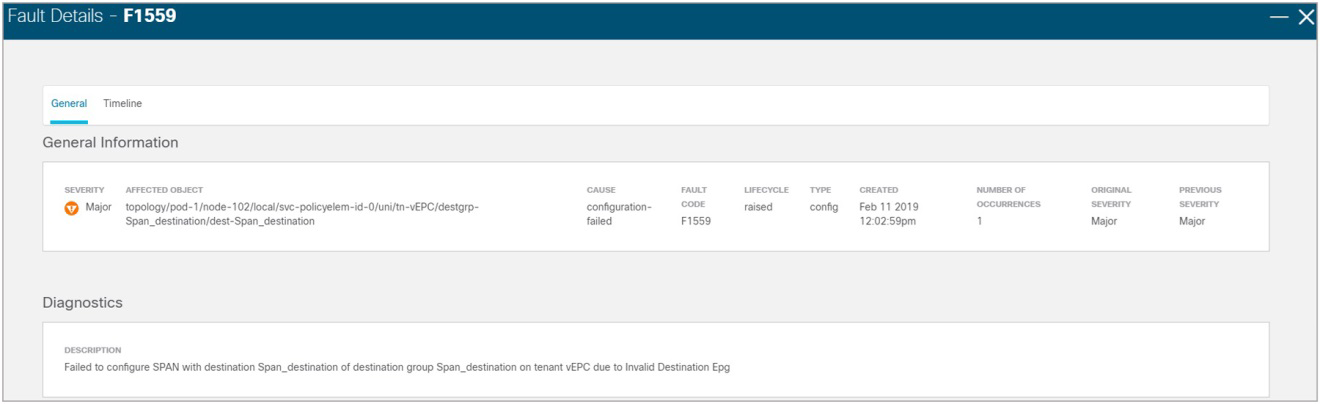Click the affected object path text

pos(302,214)
